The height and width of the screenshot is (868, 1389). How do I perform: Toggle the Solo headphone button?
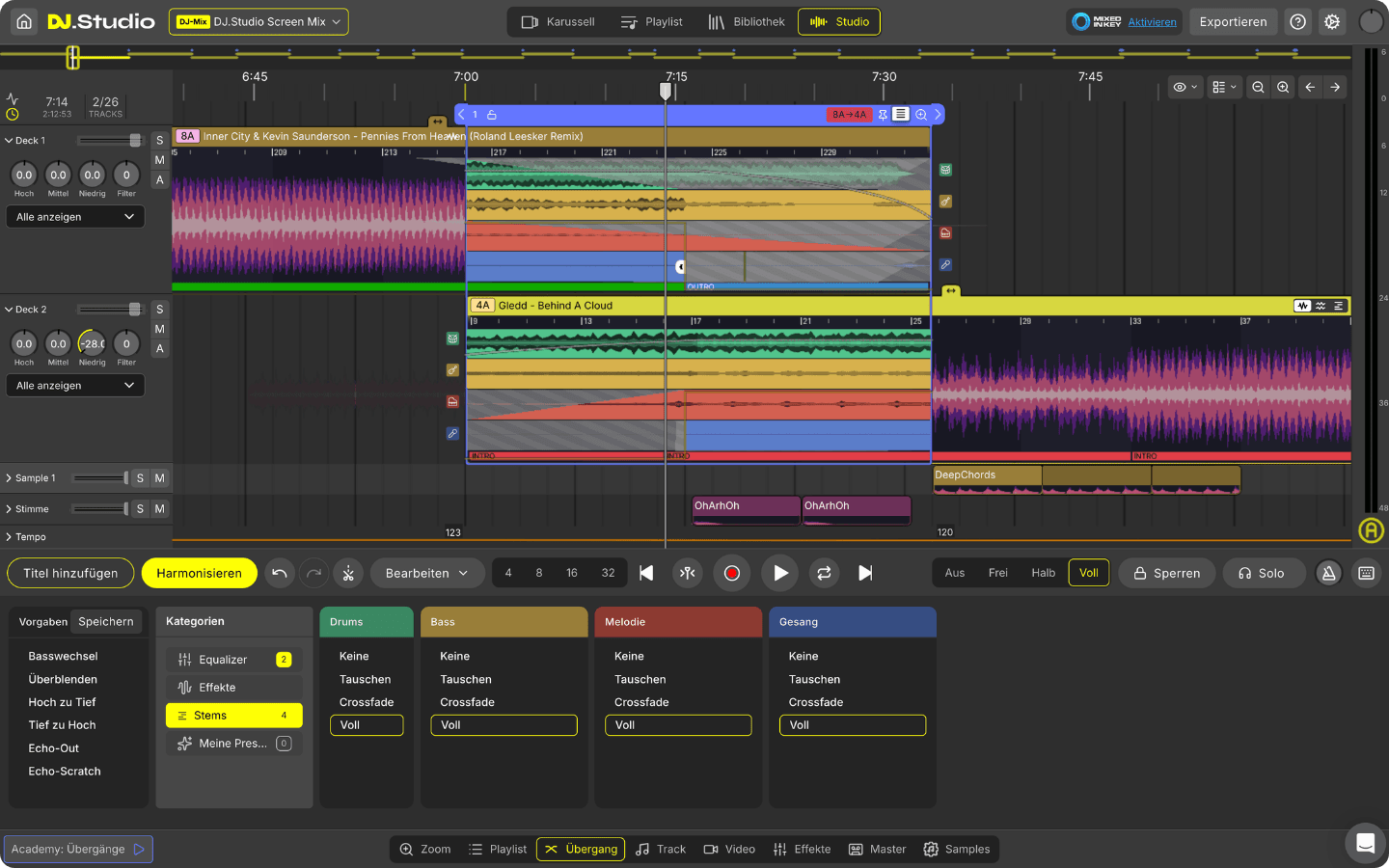tap(1263, 573)
